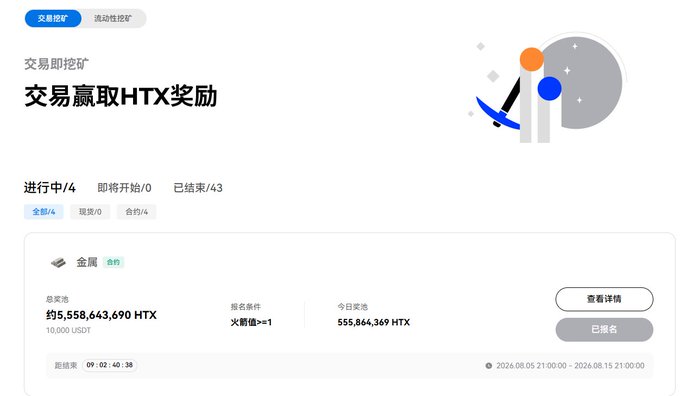Click the 2026.08.05 – 2026.08.15 date range
The height and width of the screenshot is (396, 680).
[x=570, y=366]
